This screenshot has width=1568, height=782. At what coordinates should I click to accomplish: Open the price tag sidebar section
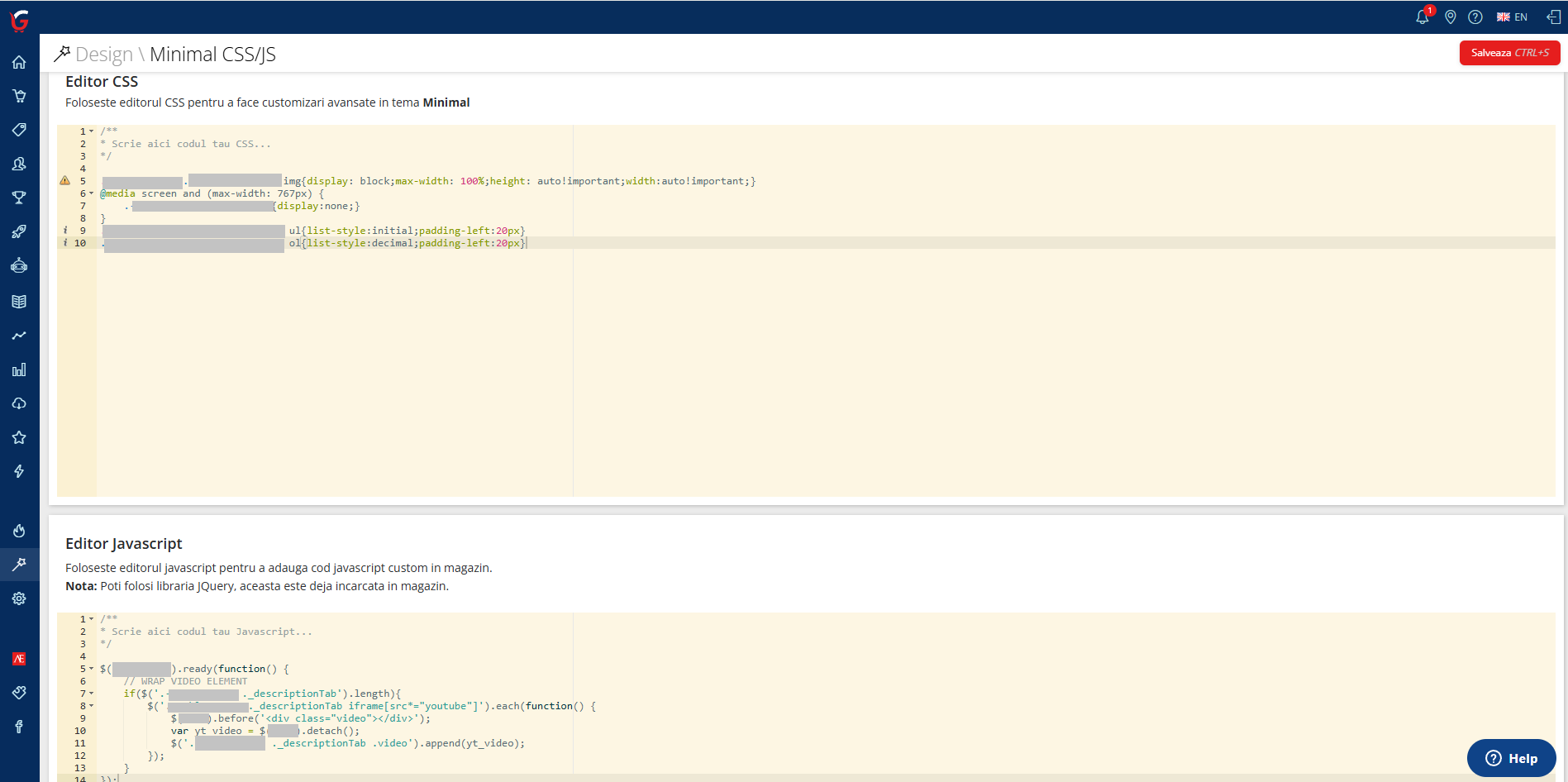click(19, 130)
